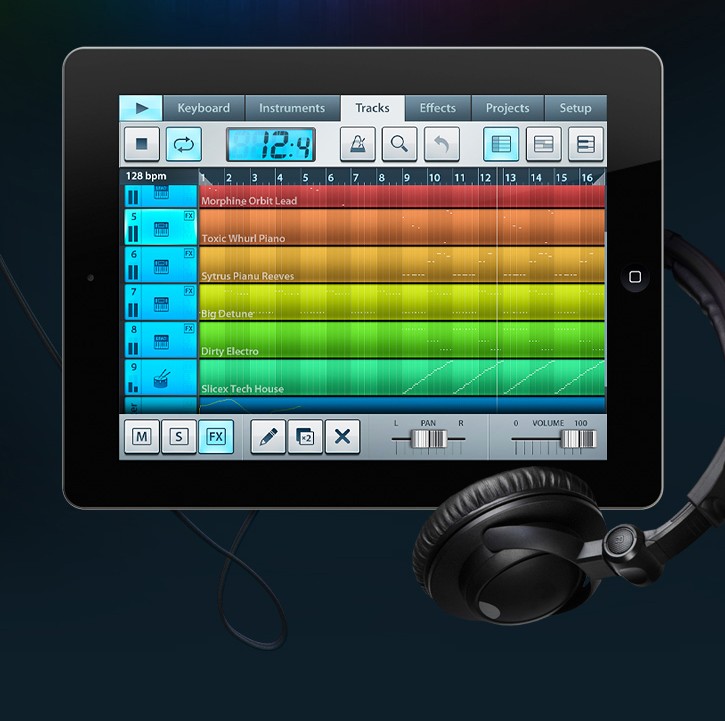This screenshot has height=721, width=725.
Task: Jump to bar 9 on the timeline
Action: [406, 178]
